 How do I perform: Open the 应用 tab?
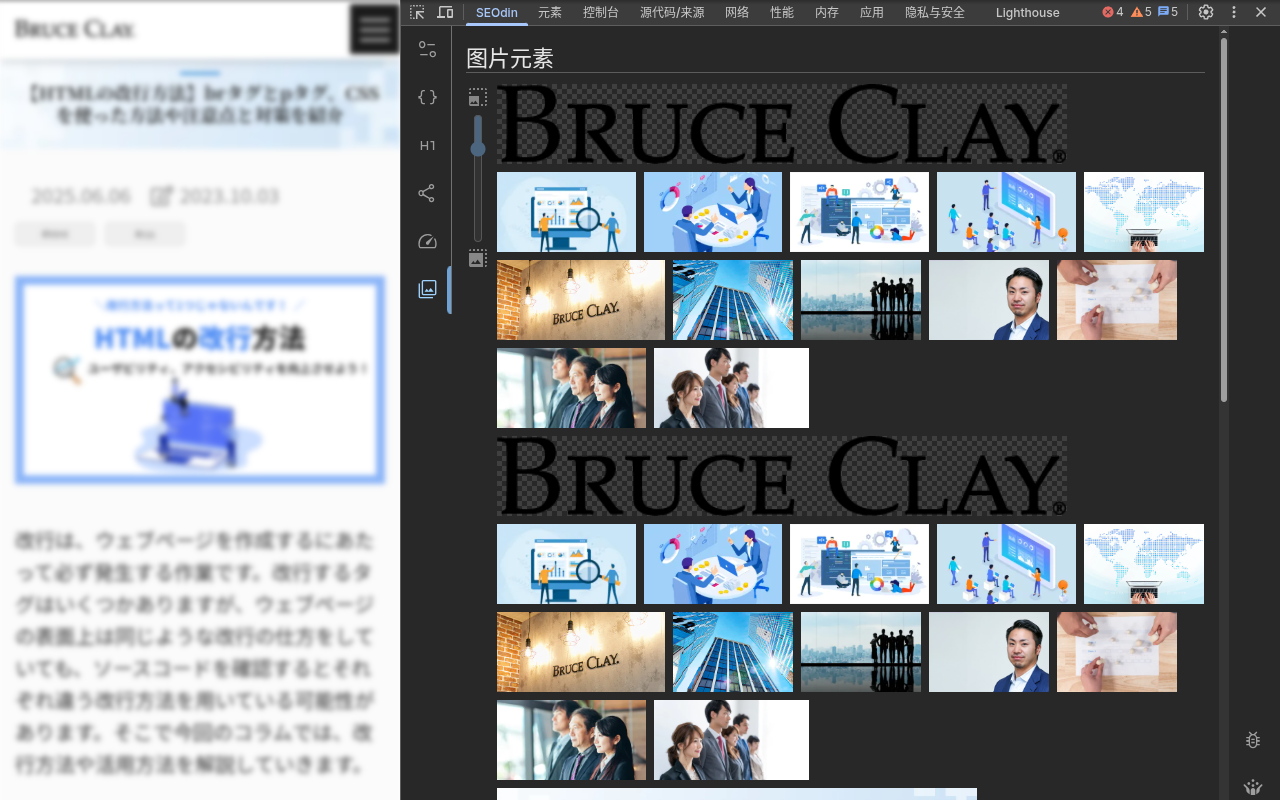pos(872,12)
